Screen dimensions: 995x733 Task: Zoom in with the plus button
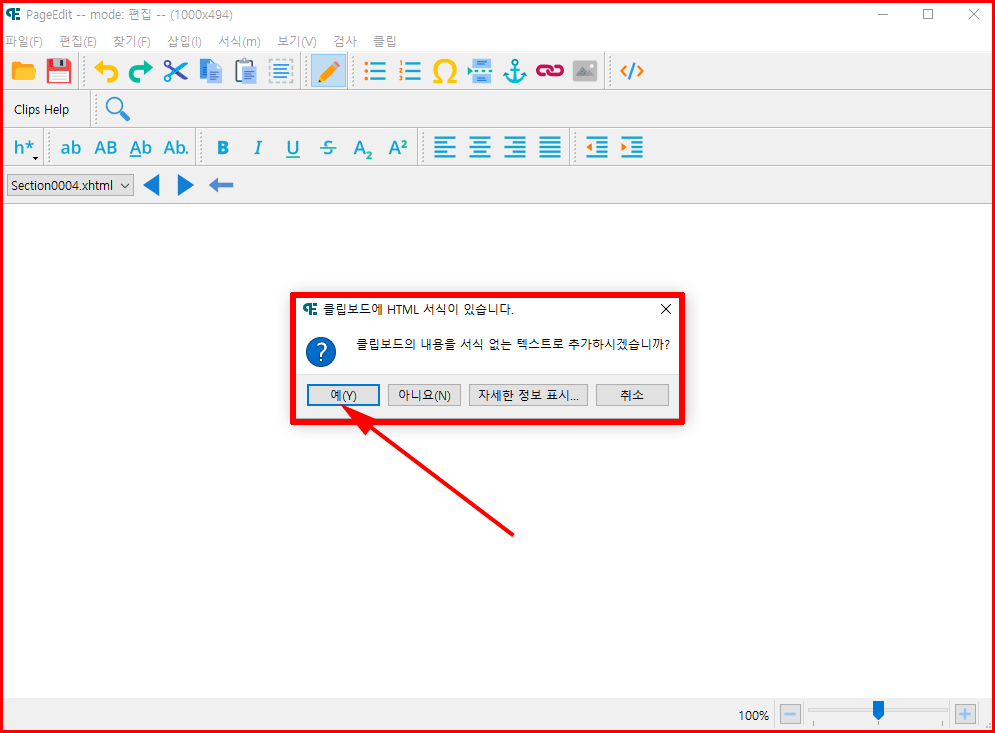[965, 715]
